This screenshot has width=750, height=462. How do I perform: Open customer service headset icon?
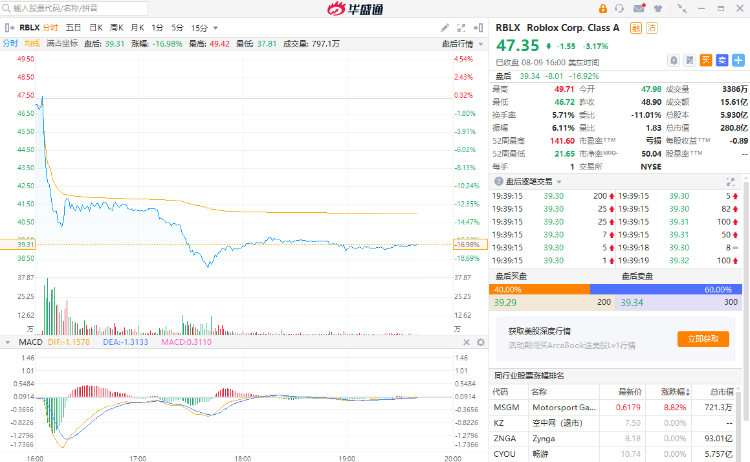tap(619, 8)
